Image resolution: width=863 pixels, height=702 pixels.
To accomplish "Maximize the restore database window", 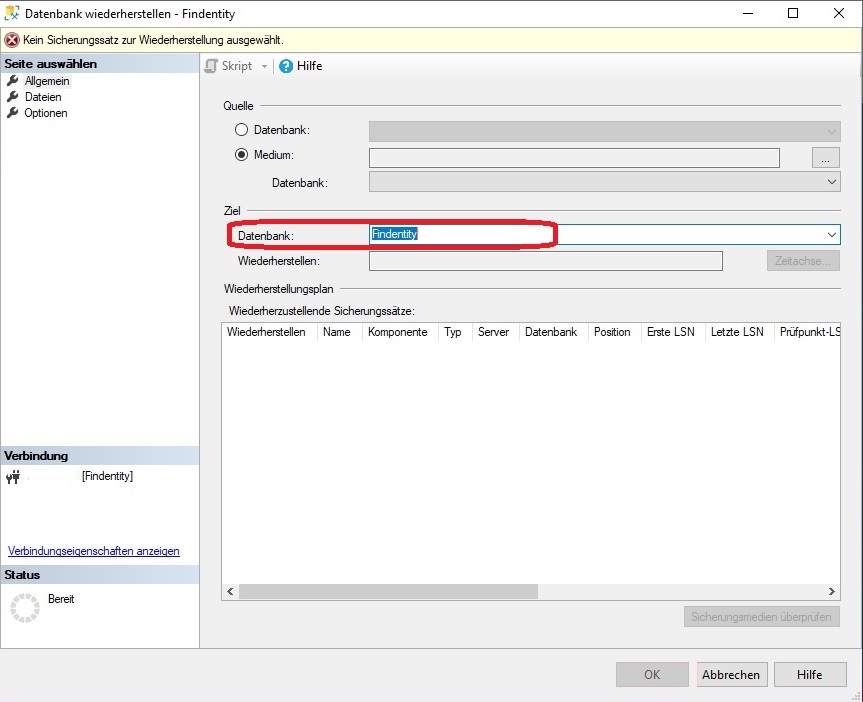I will point(793,13).
